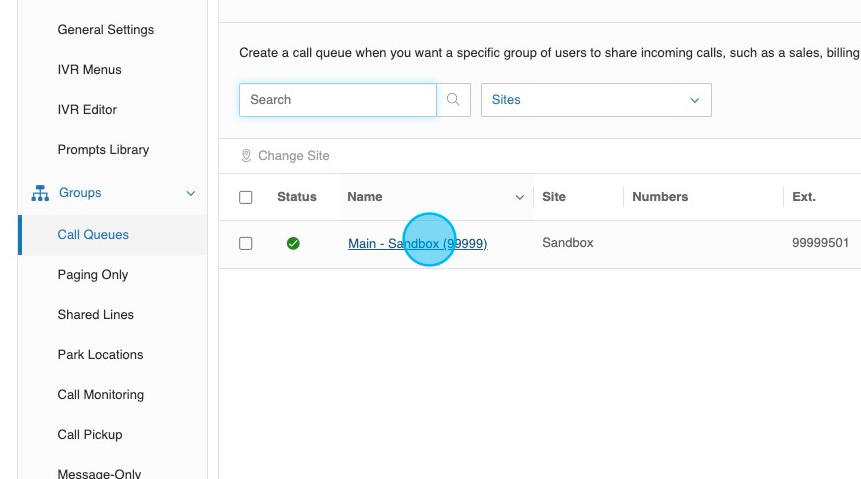Check the Main - Sandbox row checkbox
This screenshot has height=479, width=861.
coord(246,243)
